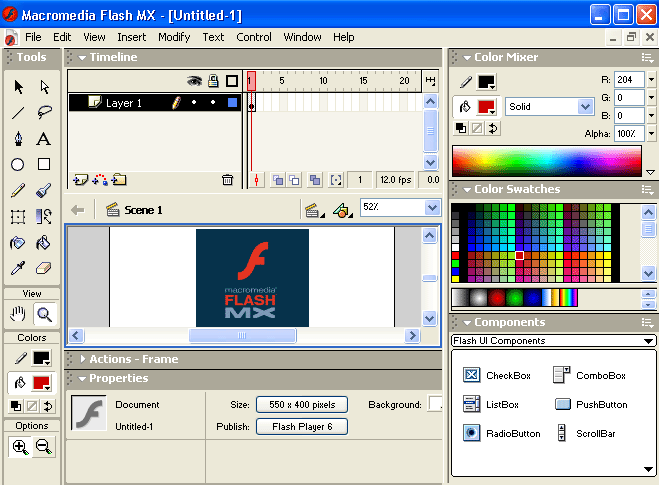Image resolution: width=659 pixels, height=485 pixels.
Task: Delete layer with trash icon
Action: pyautogui.click(x=227, y=180)
